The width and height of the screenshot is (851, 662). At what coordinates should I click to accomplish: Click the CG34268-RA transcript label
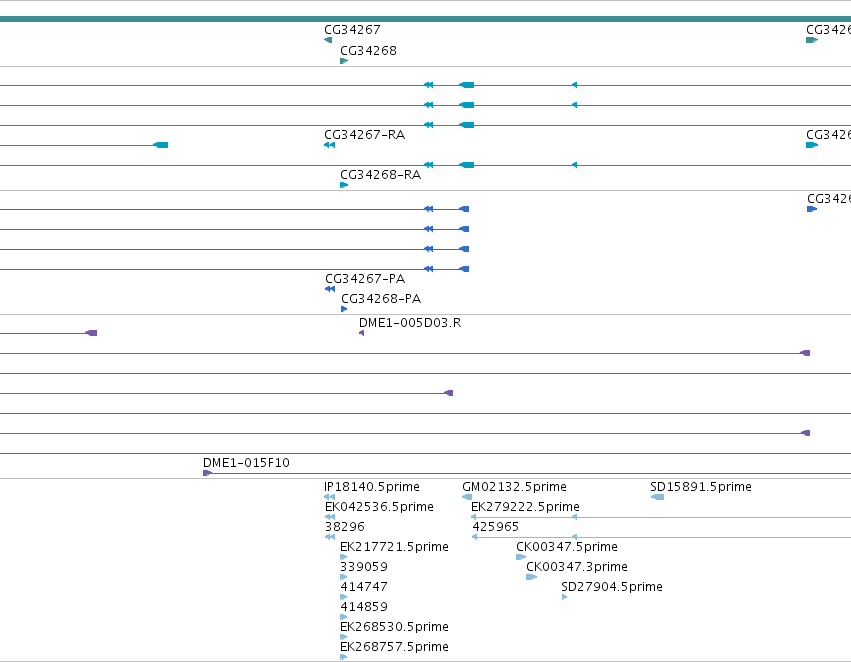(x=380, y=175)
